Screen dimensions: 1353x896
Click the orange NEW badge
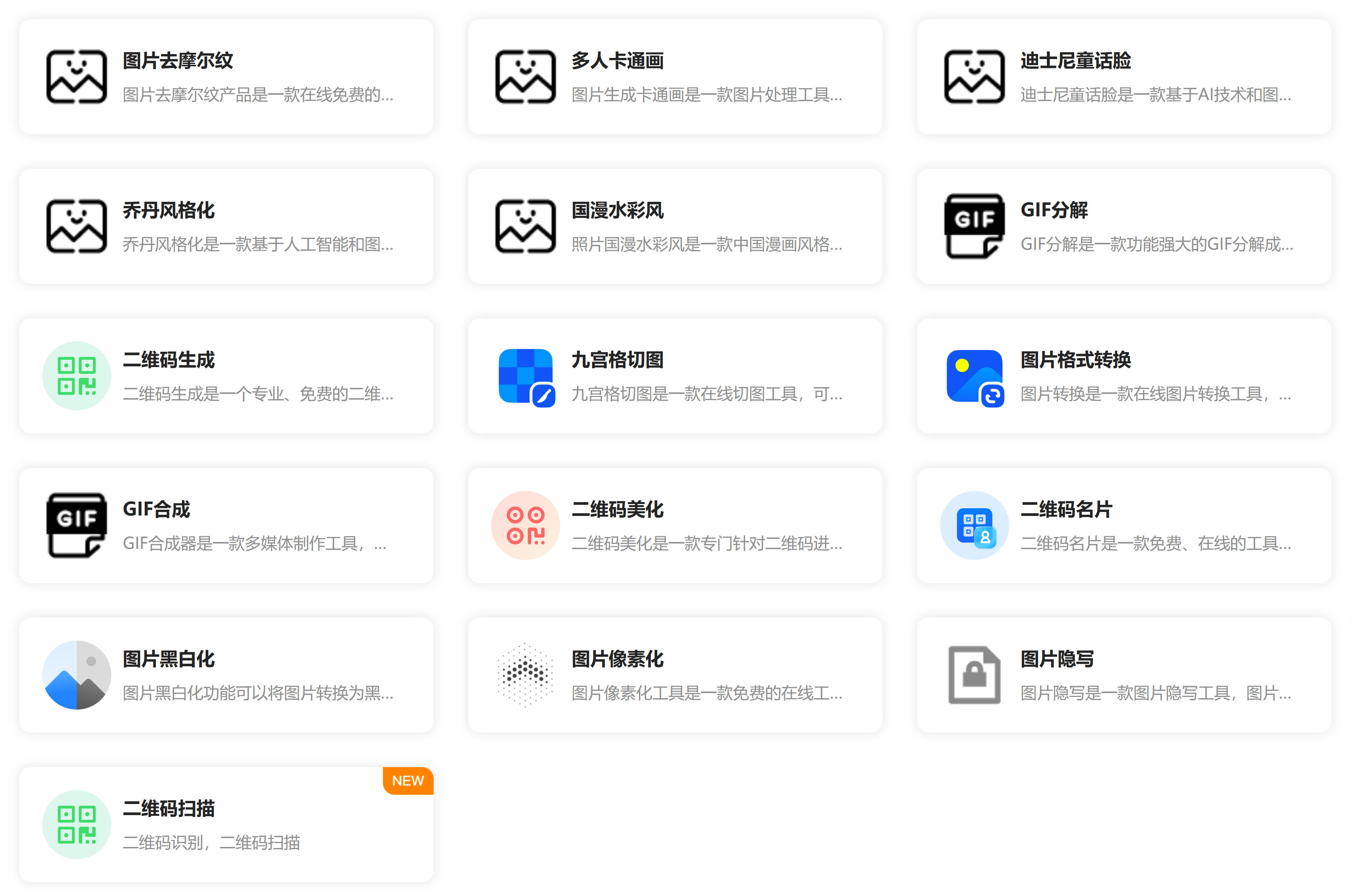click(408, 781)
